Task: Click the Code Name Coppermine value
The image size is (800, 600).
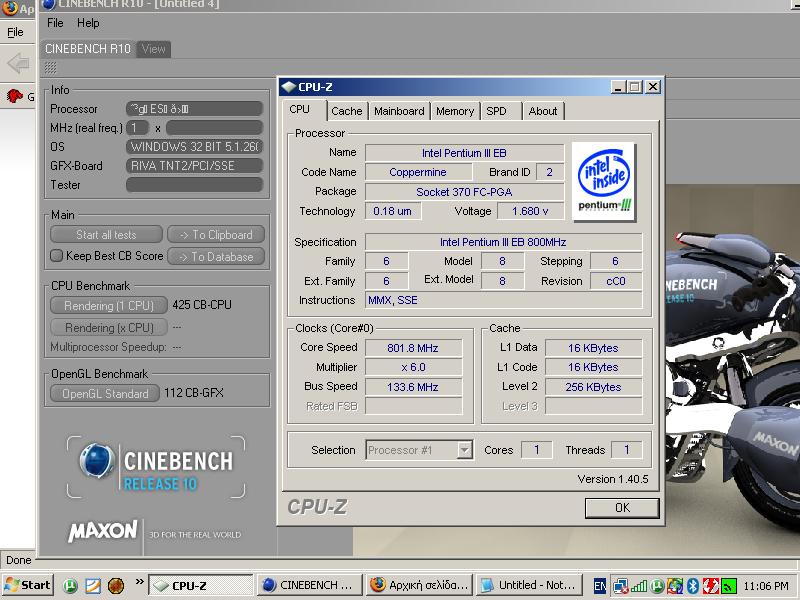Action: tap(418, 172)
